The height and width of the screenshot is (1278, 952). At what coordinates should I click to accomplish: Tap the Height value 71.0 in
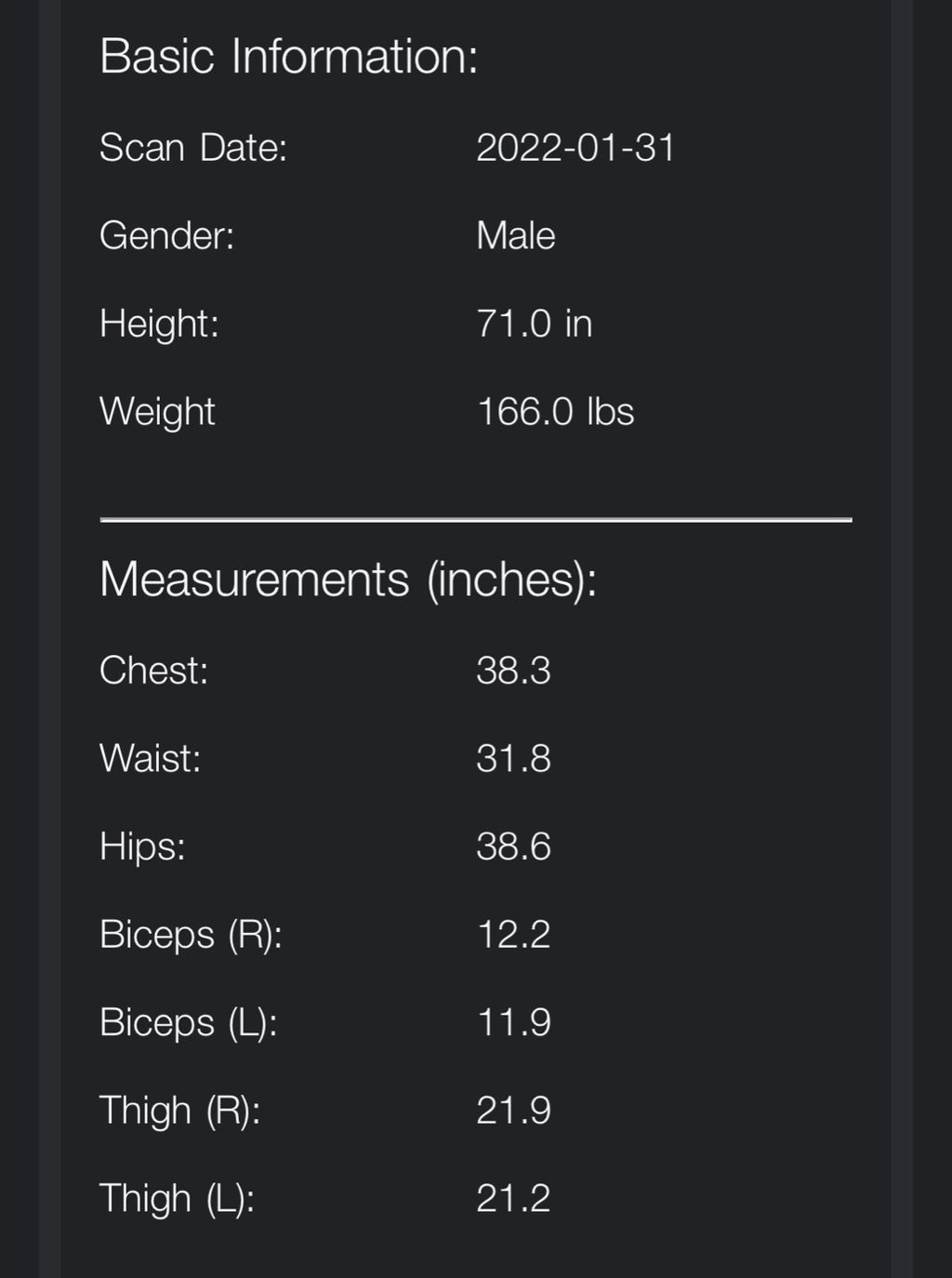coord(534,324)
